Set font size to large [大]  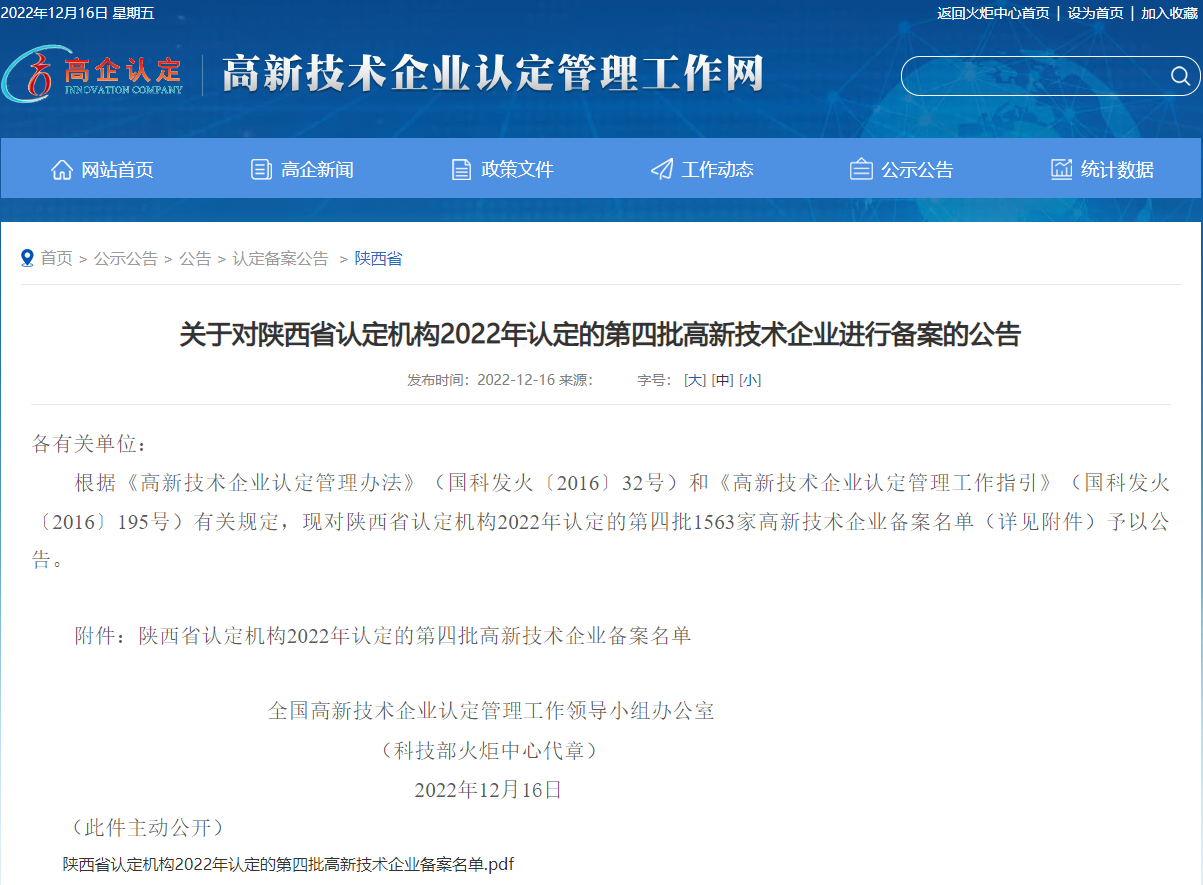click(694, 380)
